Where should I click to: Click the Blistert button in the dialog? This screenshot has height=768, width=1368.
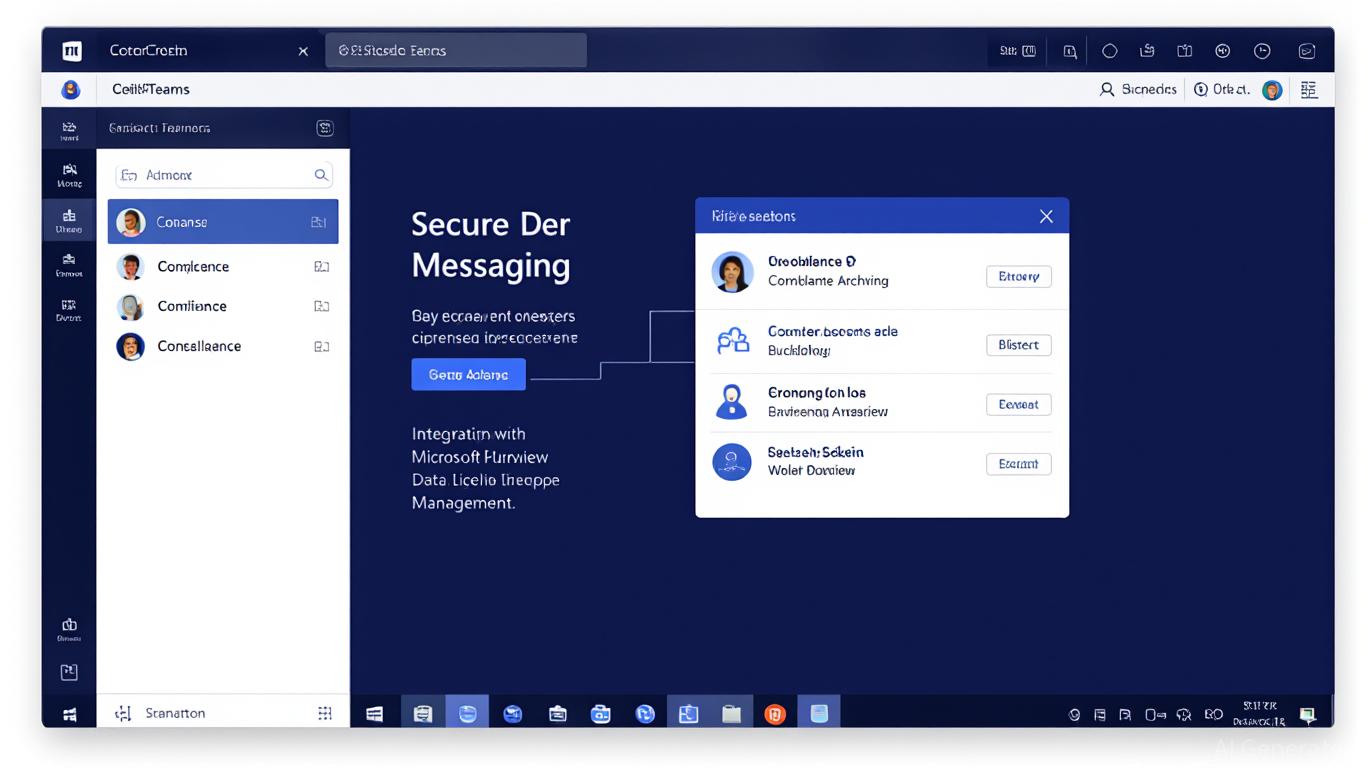(x=1018, y=345)
